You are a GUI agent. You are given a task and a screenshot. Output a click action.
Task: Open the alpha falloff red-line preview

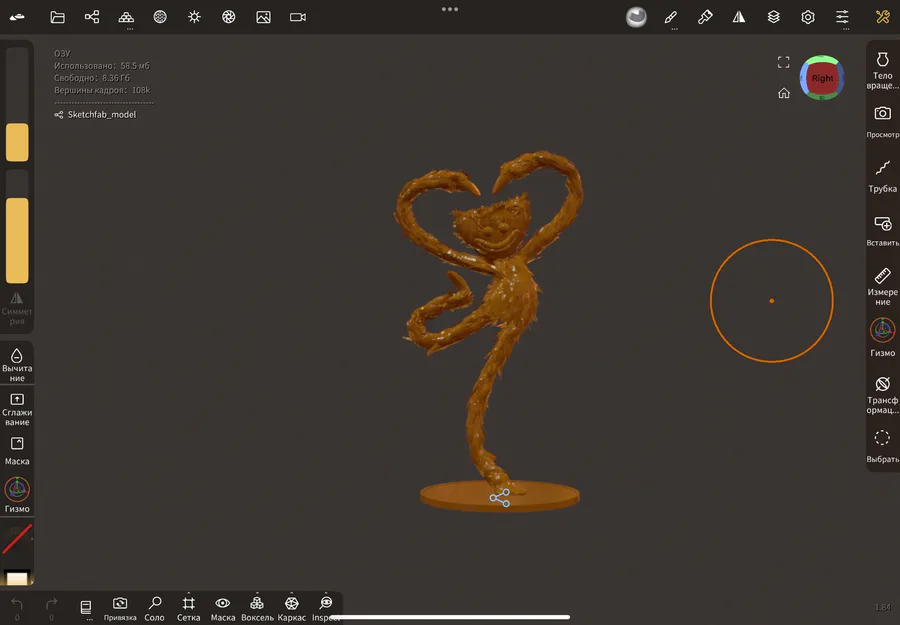[17, 539]
